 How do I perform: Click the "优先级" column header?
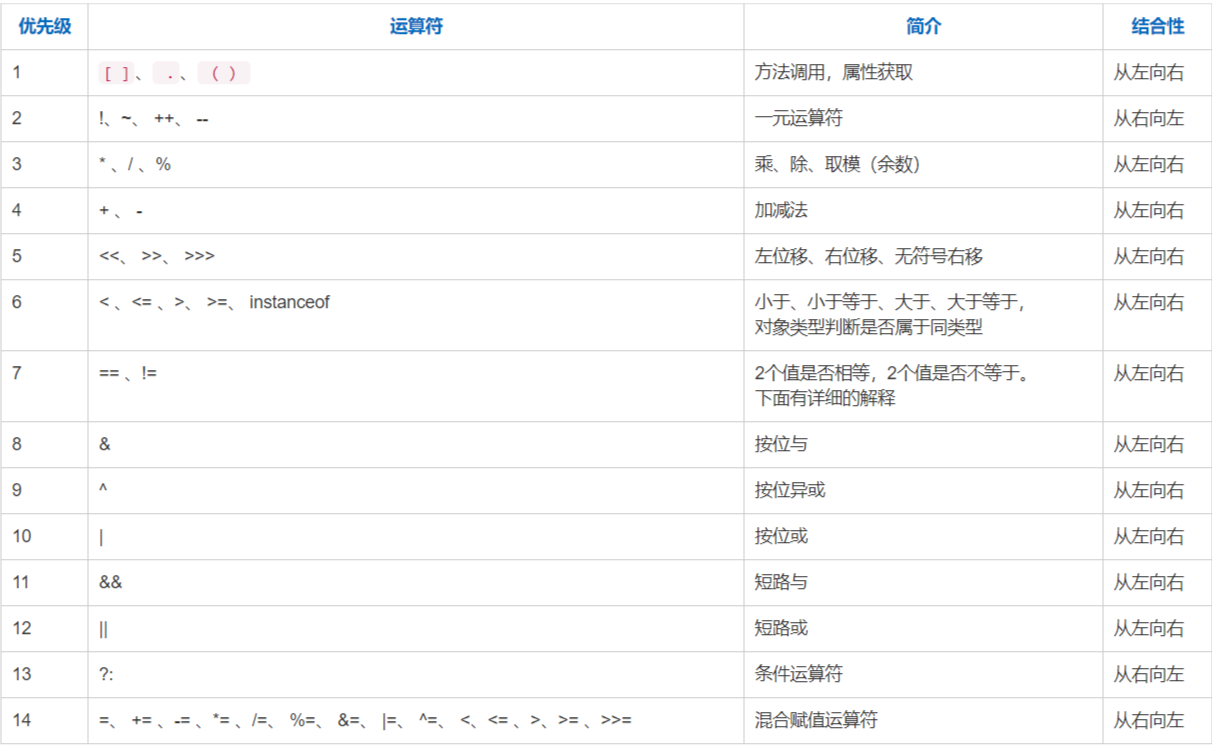click(x=45, y=27)
